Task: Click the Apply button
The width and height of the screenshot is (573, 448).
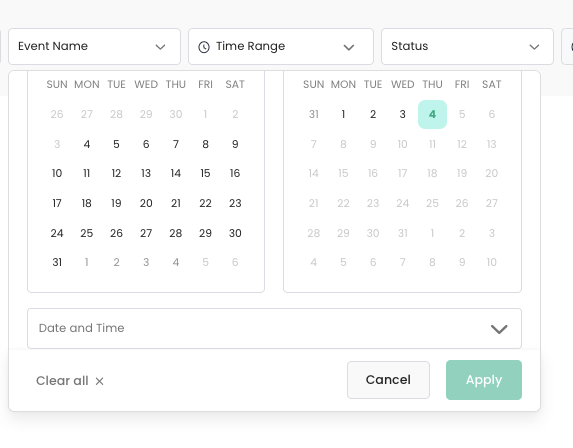Action: pos(484,380)
